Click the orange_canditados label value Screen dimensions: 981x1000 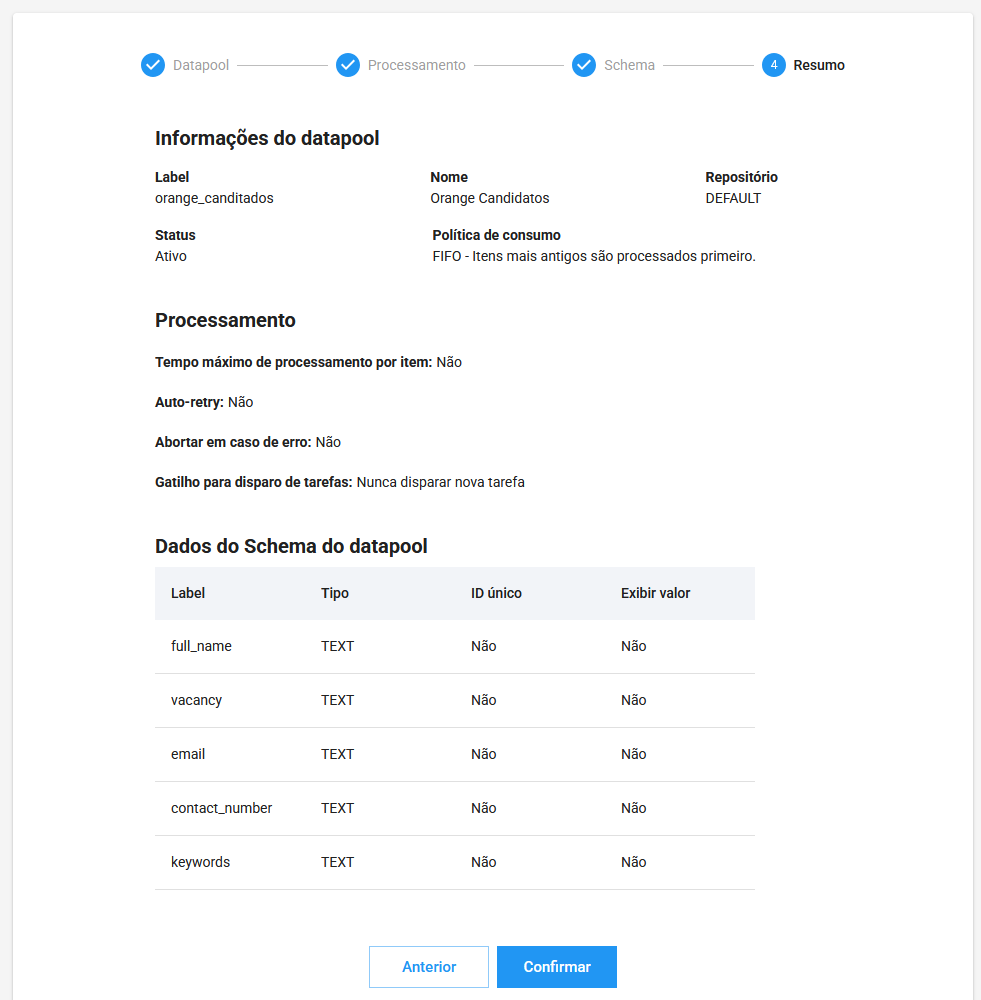[214, 198]
